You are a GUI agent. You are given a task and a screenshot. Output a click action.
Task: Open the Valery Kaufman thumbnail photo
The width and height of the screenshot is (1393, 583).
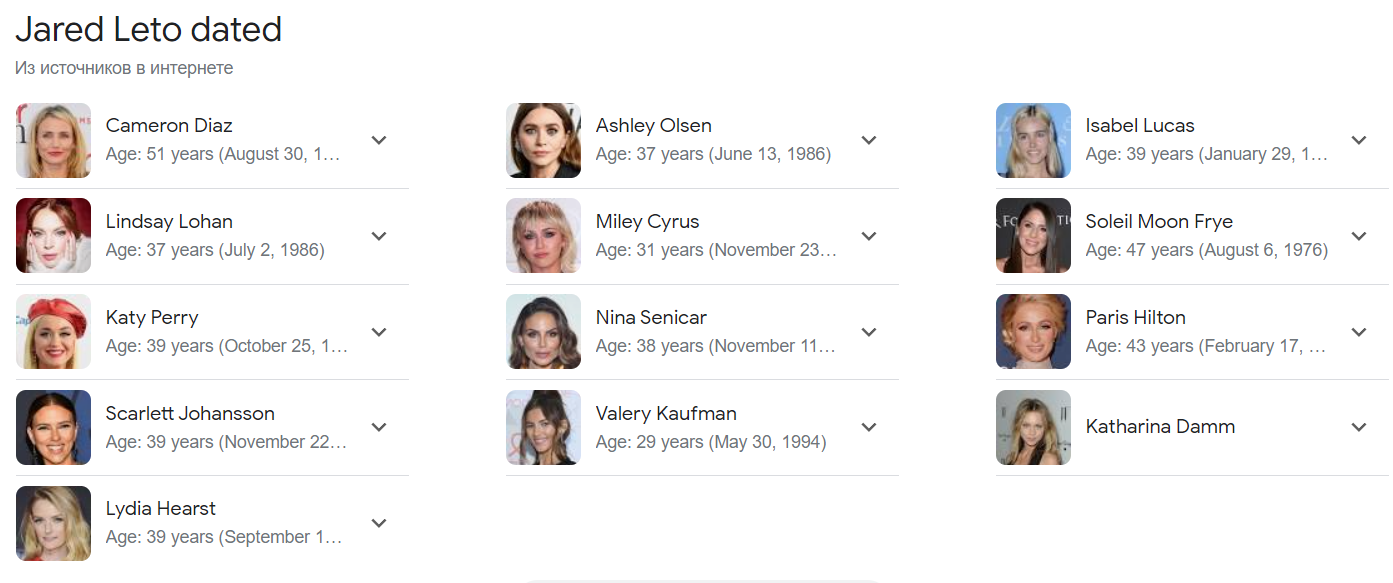click(543, 427)
